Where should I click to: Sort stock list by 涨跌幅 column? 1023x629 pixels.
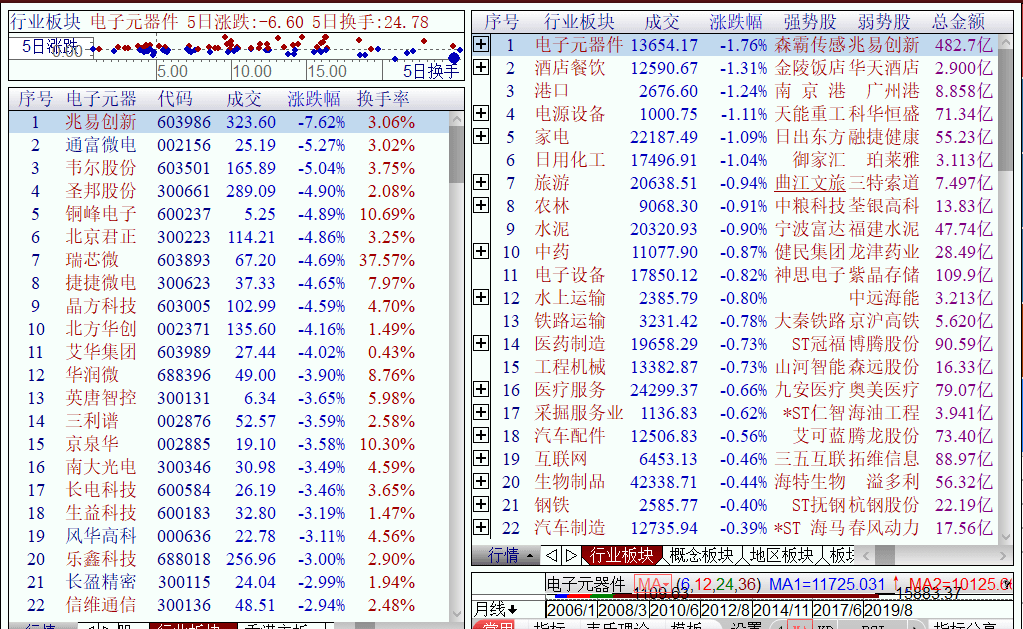tap(314, 99)
